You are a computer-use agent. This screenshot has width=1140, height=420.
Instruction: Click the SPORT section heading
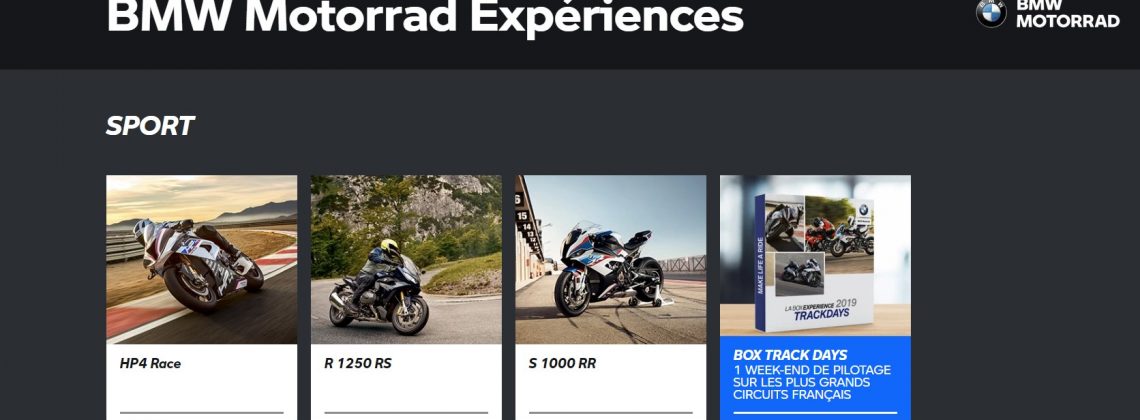150,126
